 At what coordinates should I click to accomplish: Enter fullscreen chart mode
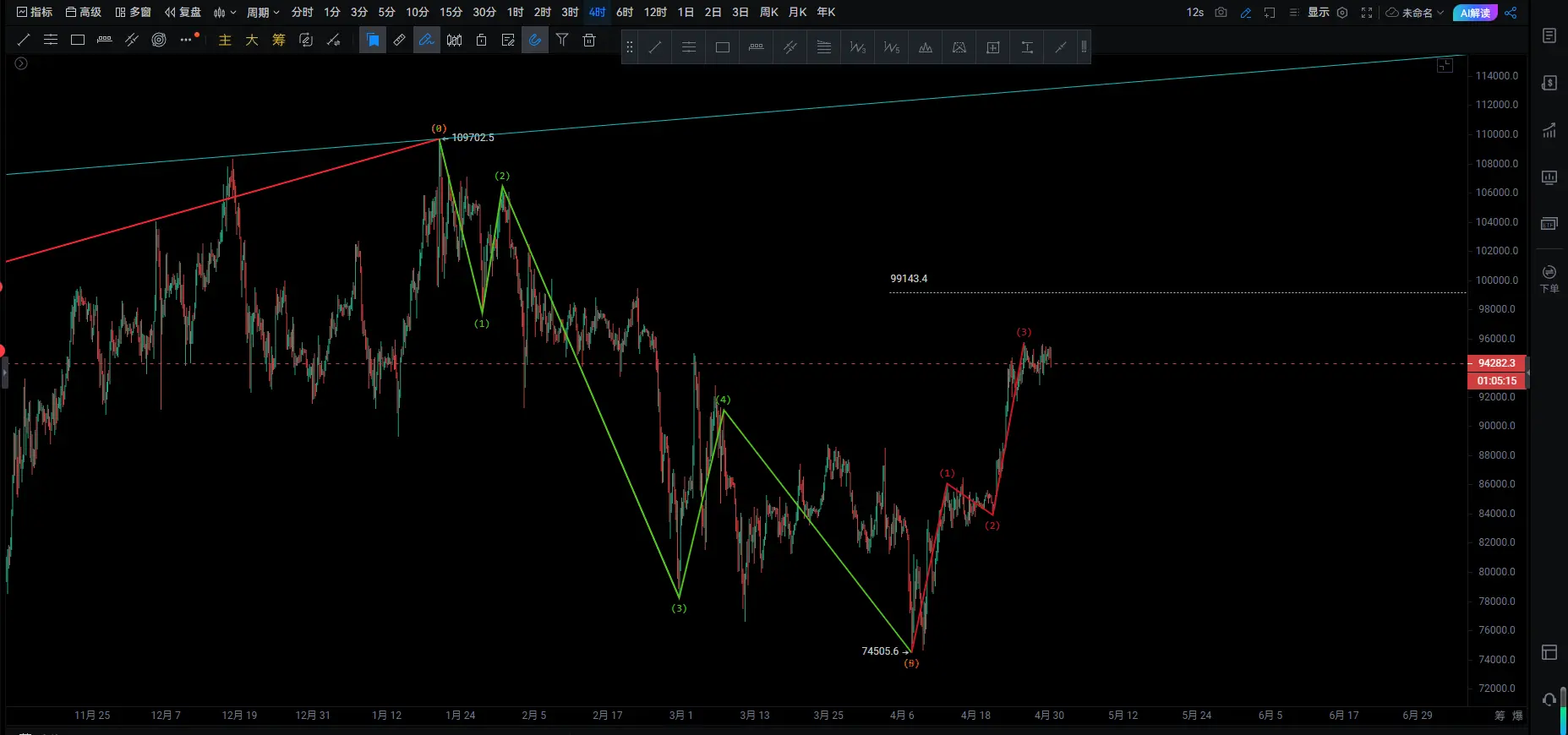[x=1367, y=13]
